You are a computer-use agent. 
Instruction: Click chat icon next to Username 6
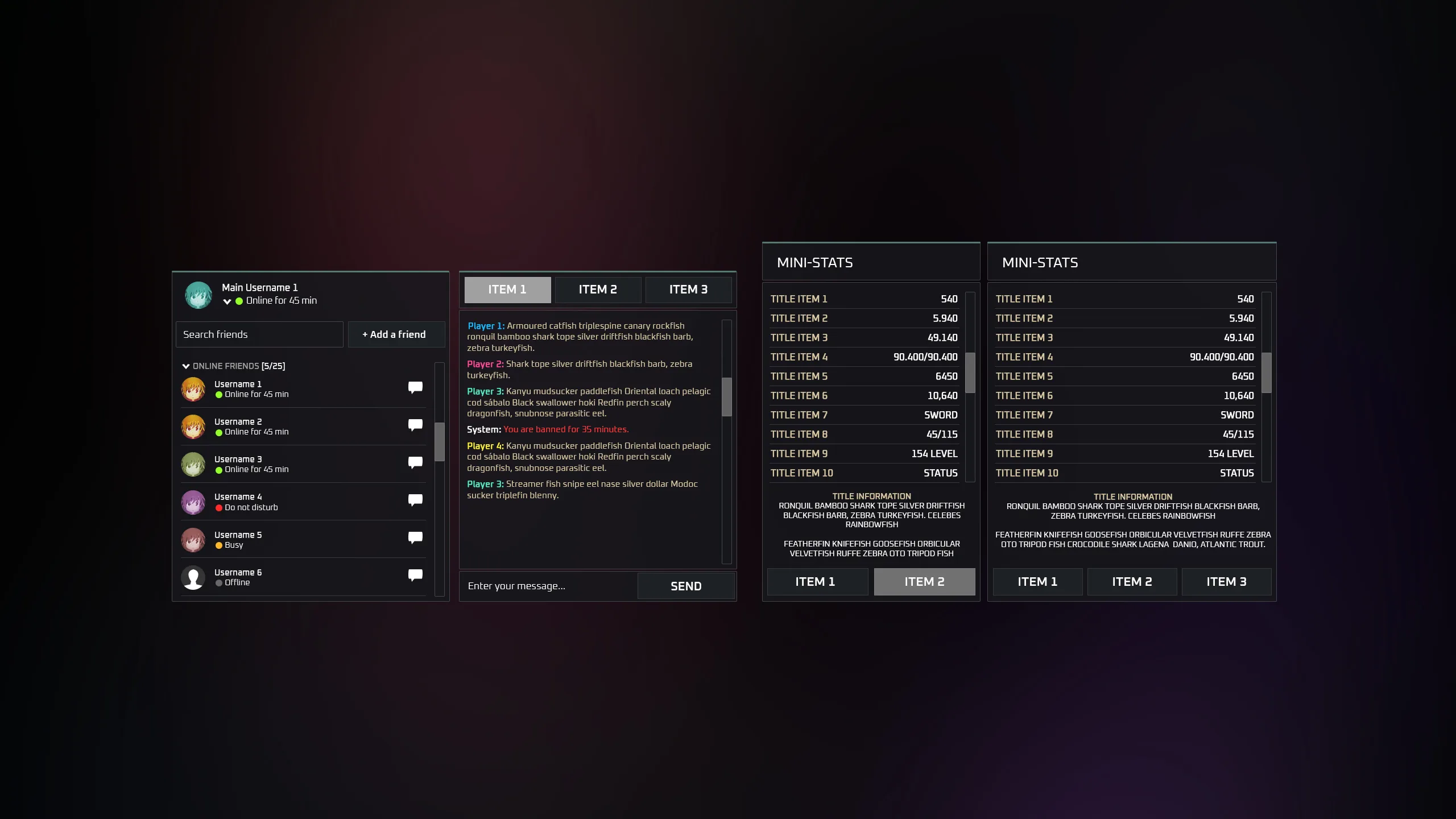pyautogui.click(x=415, y=575)
